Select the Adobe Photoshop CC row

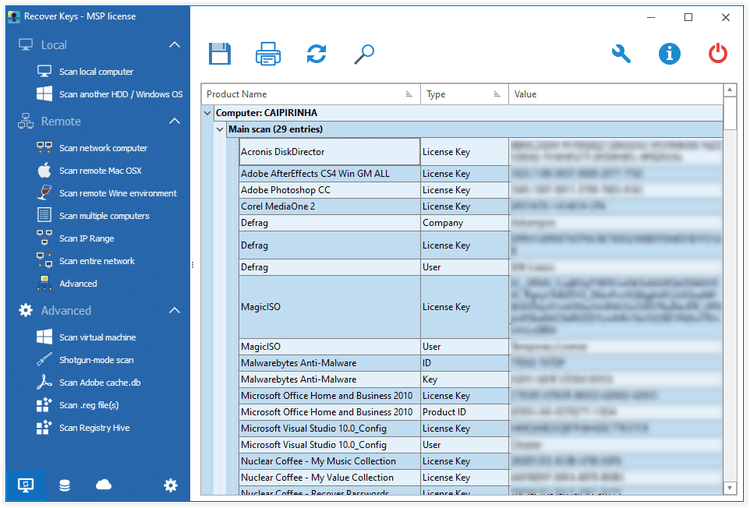tap(329, 189)
